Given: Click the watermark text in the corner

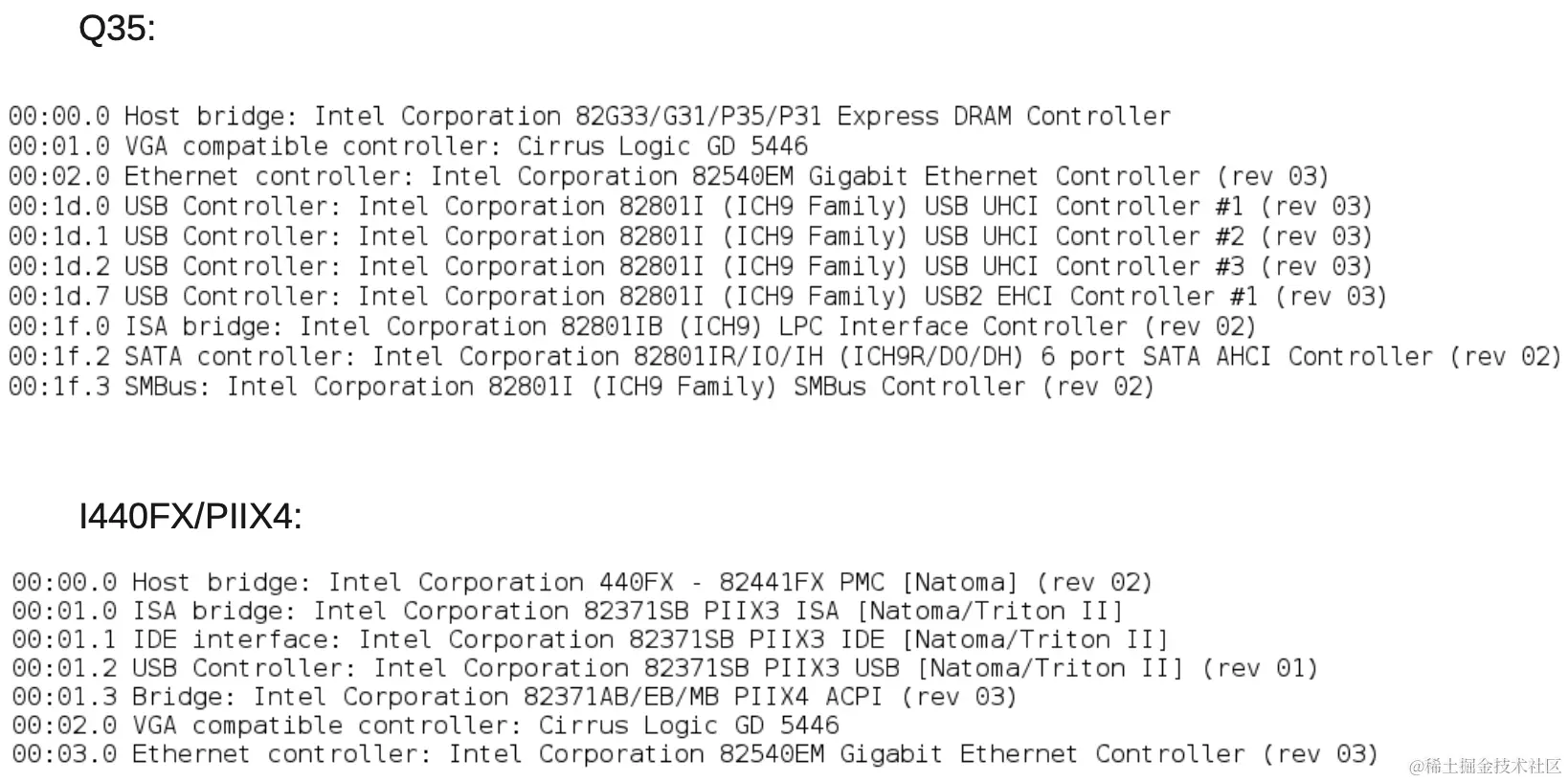Looking at the screenshot, I should point(1485,766).
